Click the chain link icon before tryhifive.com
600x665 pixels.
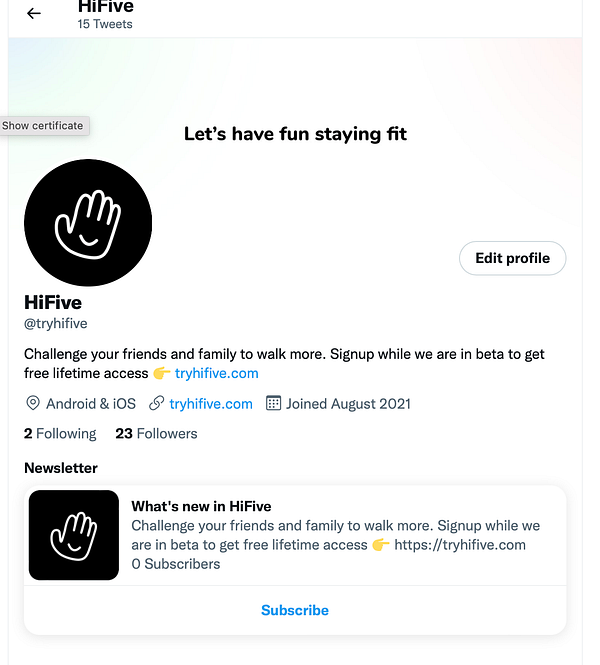[156, 403]
